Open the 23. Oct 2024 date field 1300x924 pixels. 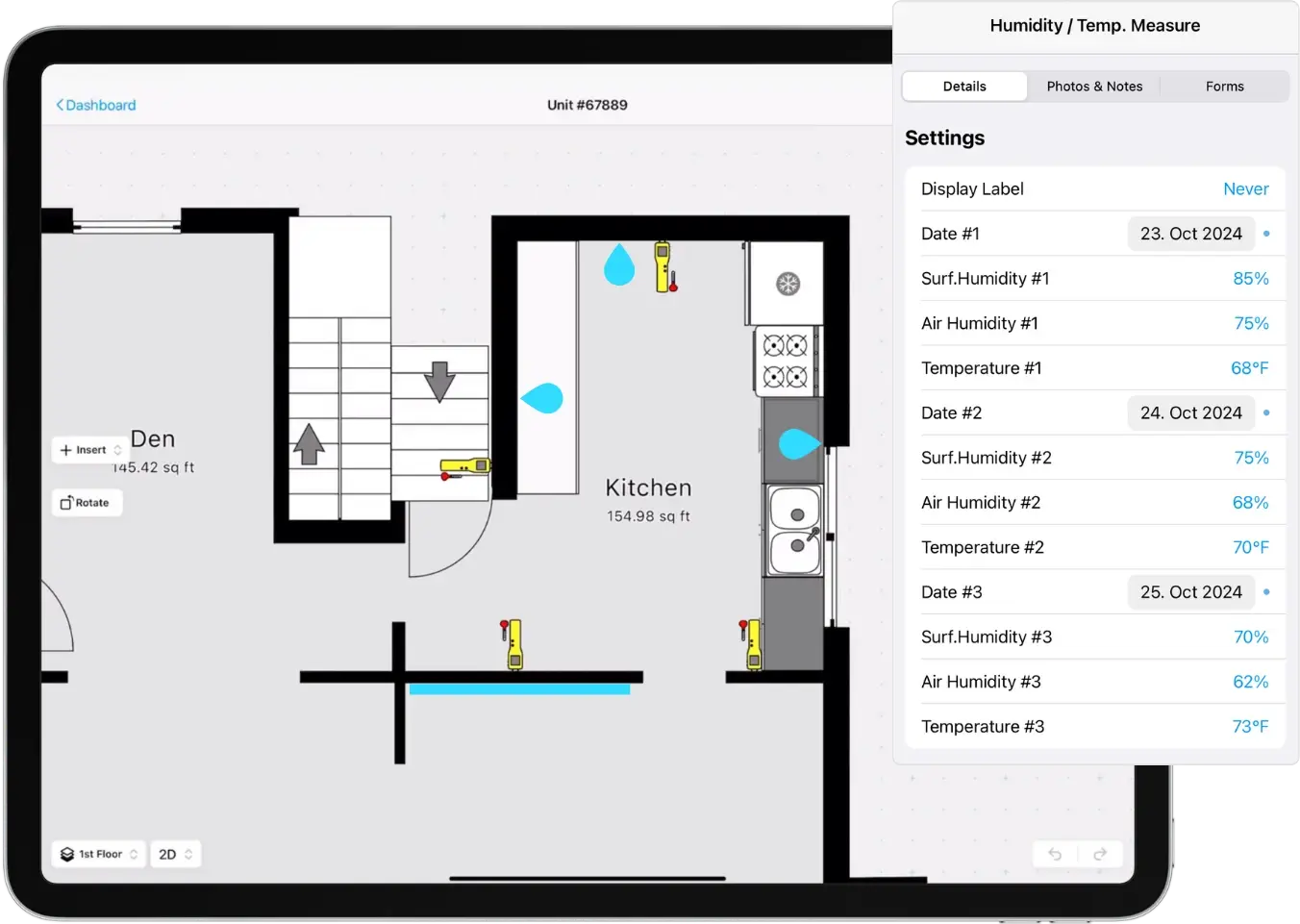pos(1190,234)
